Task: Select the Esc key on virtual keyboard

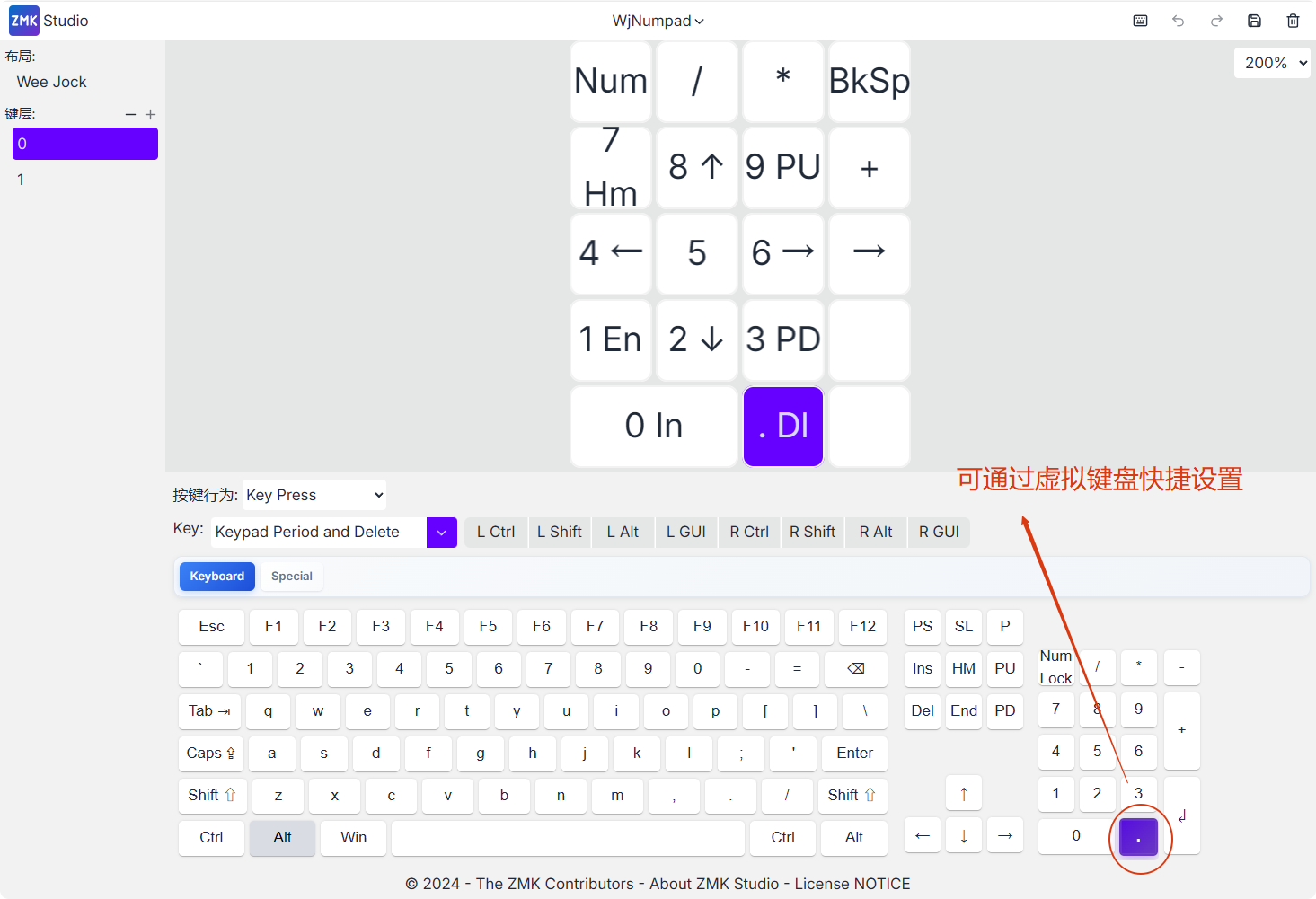Action: click(212, 626)
